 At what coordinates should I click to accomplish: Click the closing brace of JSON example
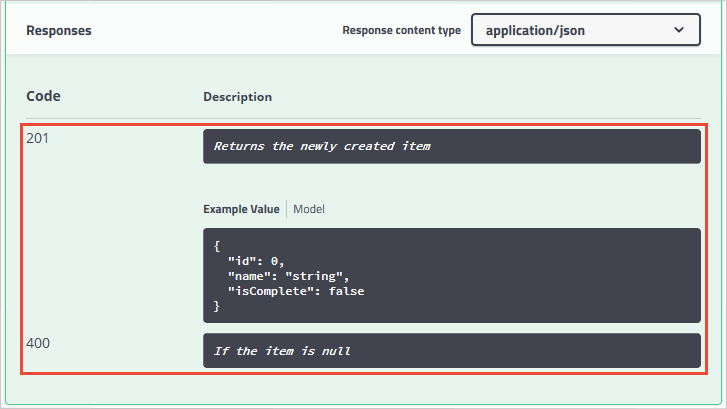tap(216, 307)
